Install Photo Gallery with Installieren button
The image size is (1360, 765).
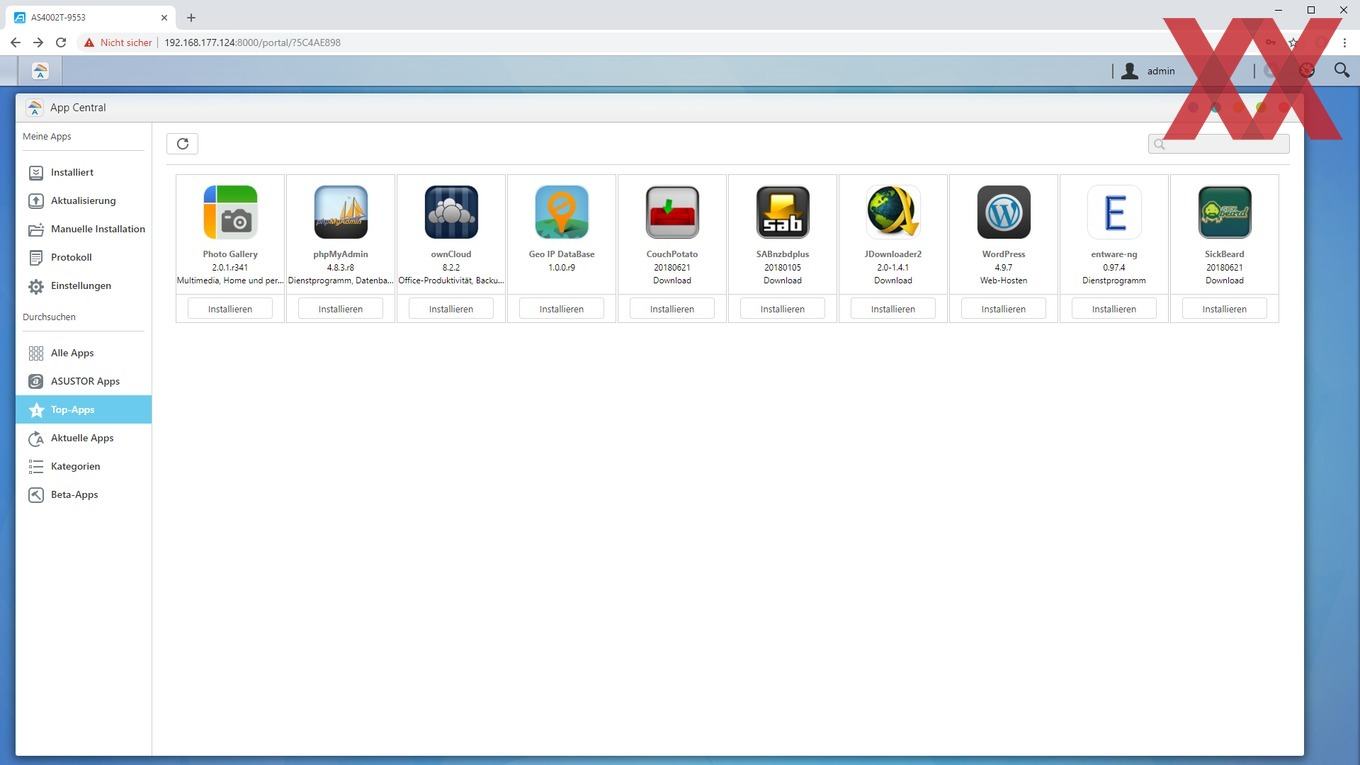230,309
